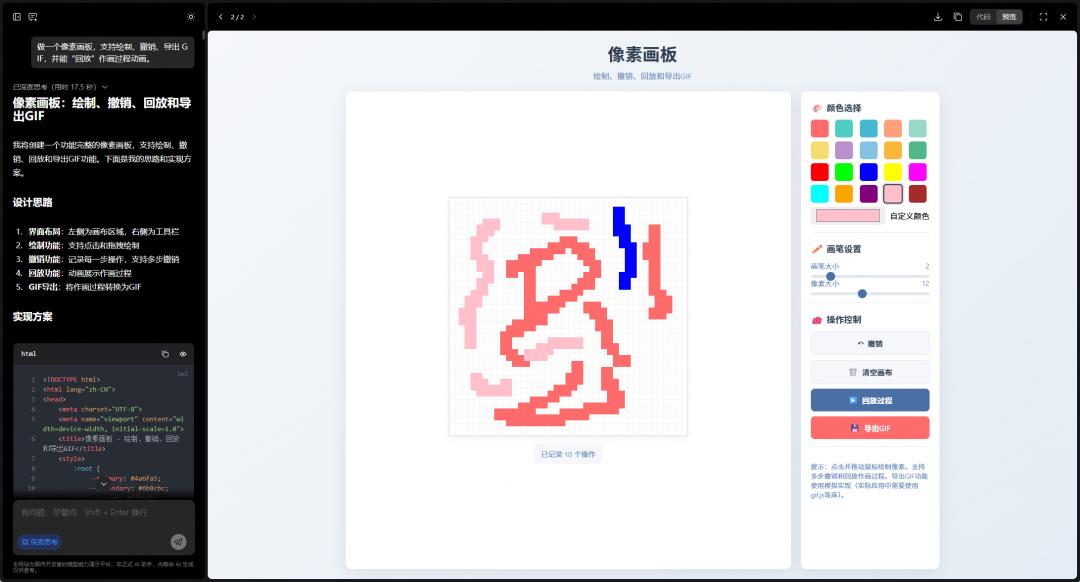Toggle the 深度思考 deep thinking mode

39,542
